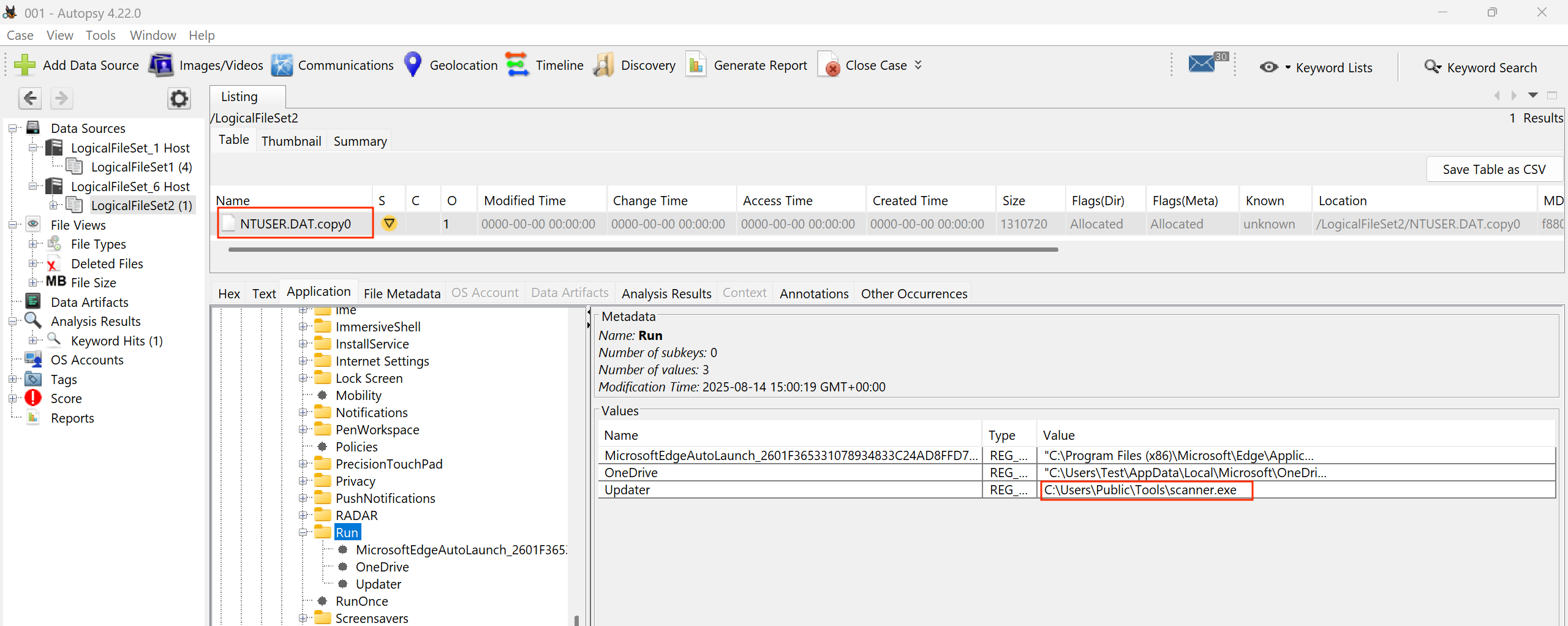This screenshot has width=1568, height=626.
Task: Click the Data Sources node icon
Action: point(33,128)
